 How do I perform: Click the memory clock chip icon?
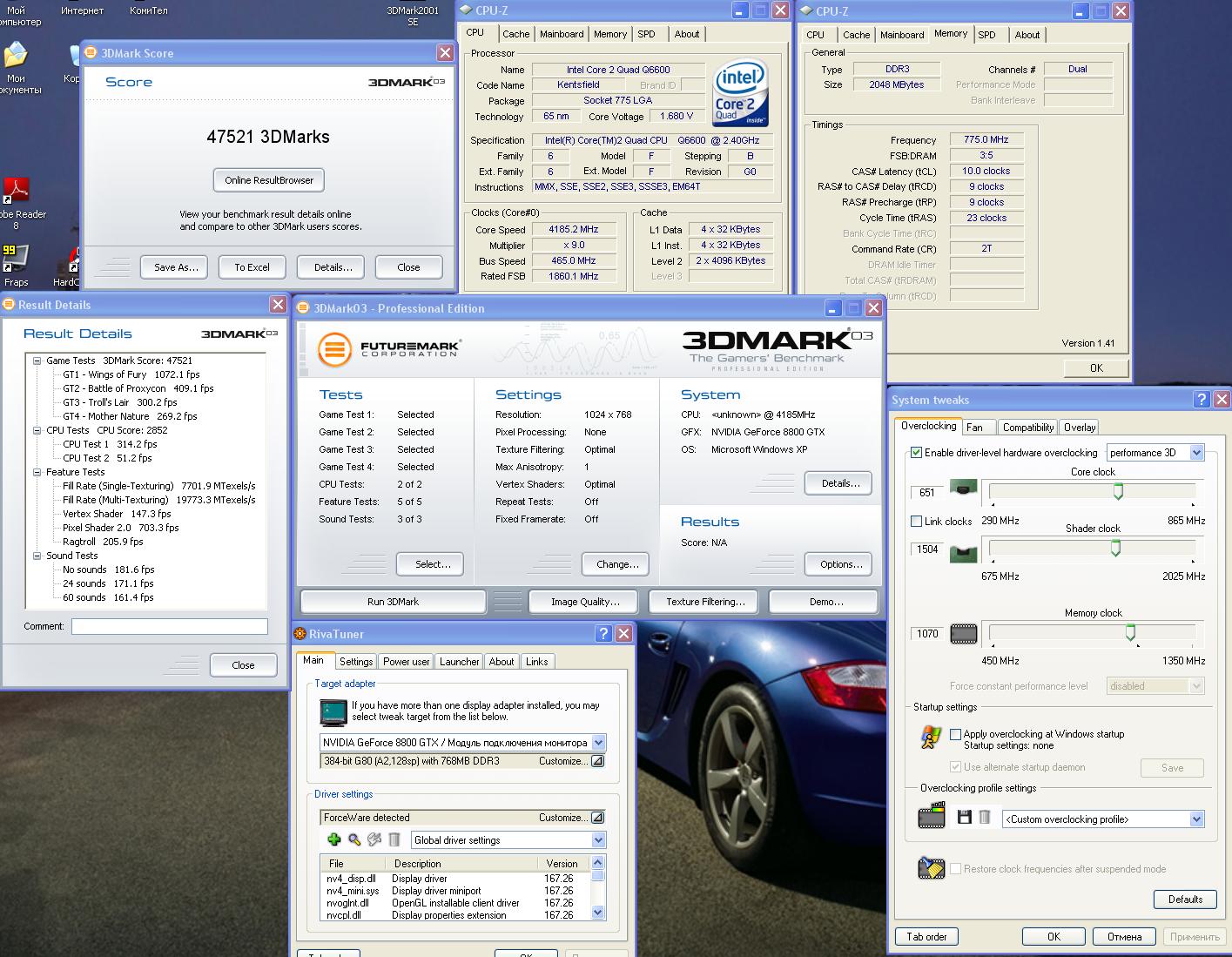click(x=963, y=633)
